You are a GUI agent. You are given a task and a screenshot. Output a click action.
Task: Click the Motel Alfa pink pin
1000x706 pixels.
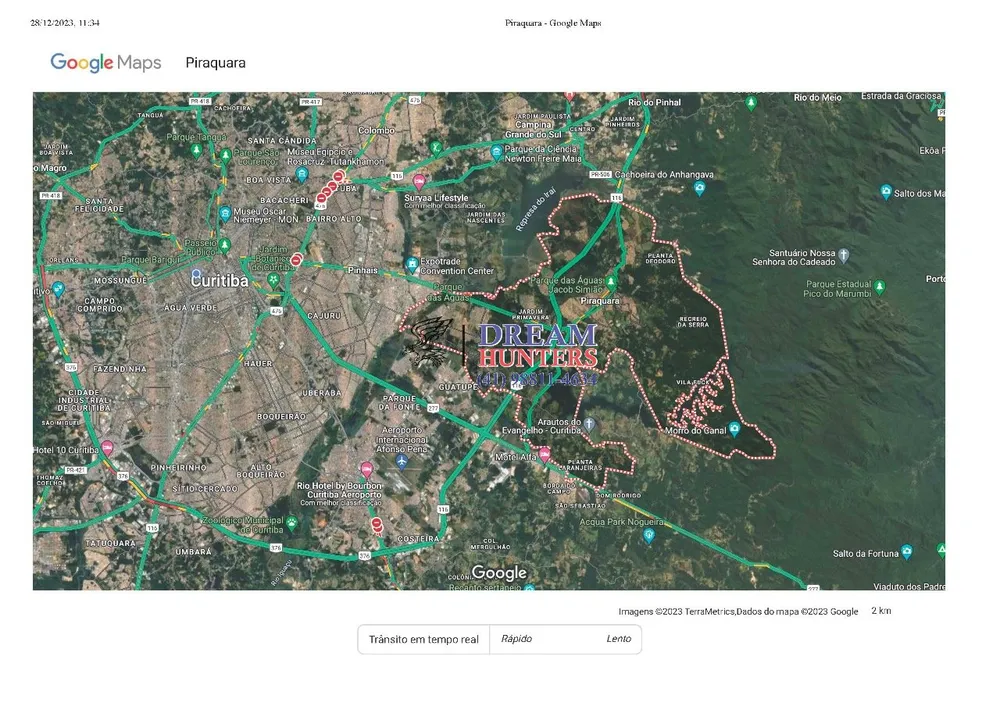point(544,455)
